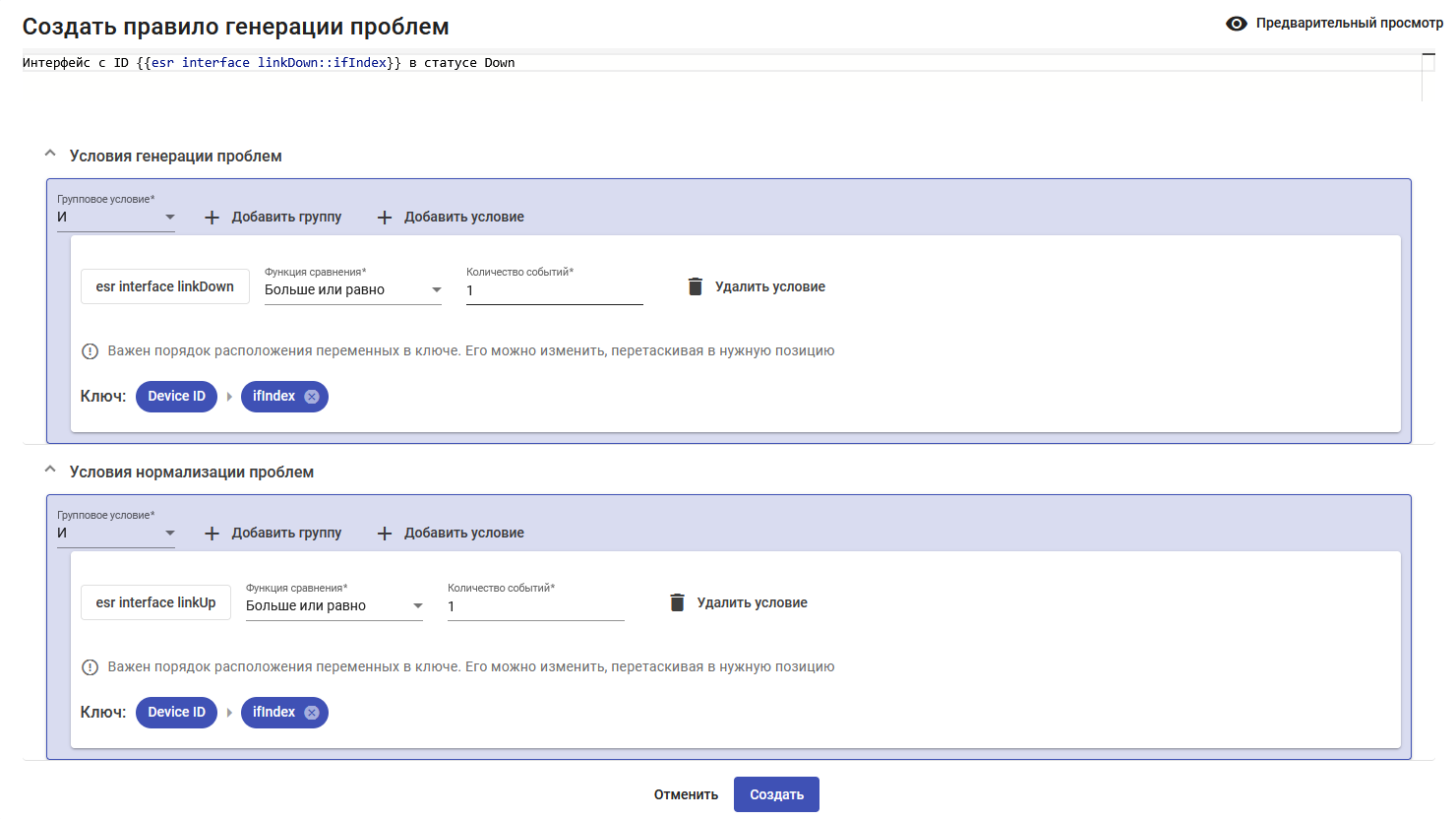Click trash icon in linkDown condition

coord(696,286)
